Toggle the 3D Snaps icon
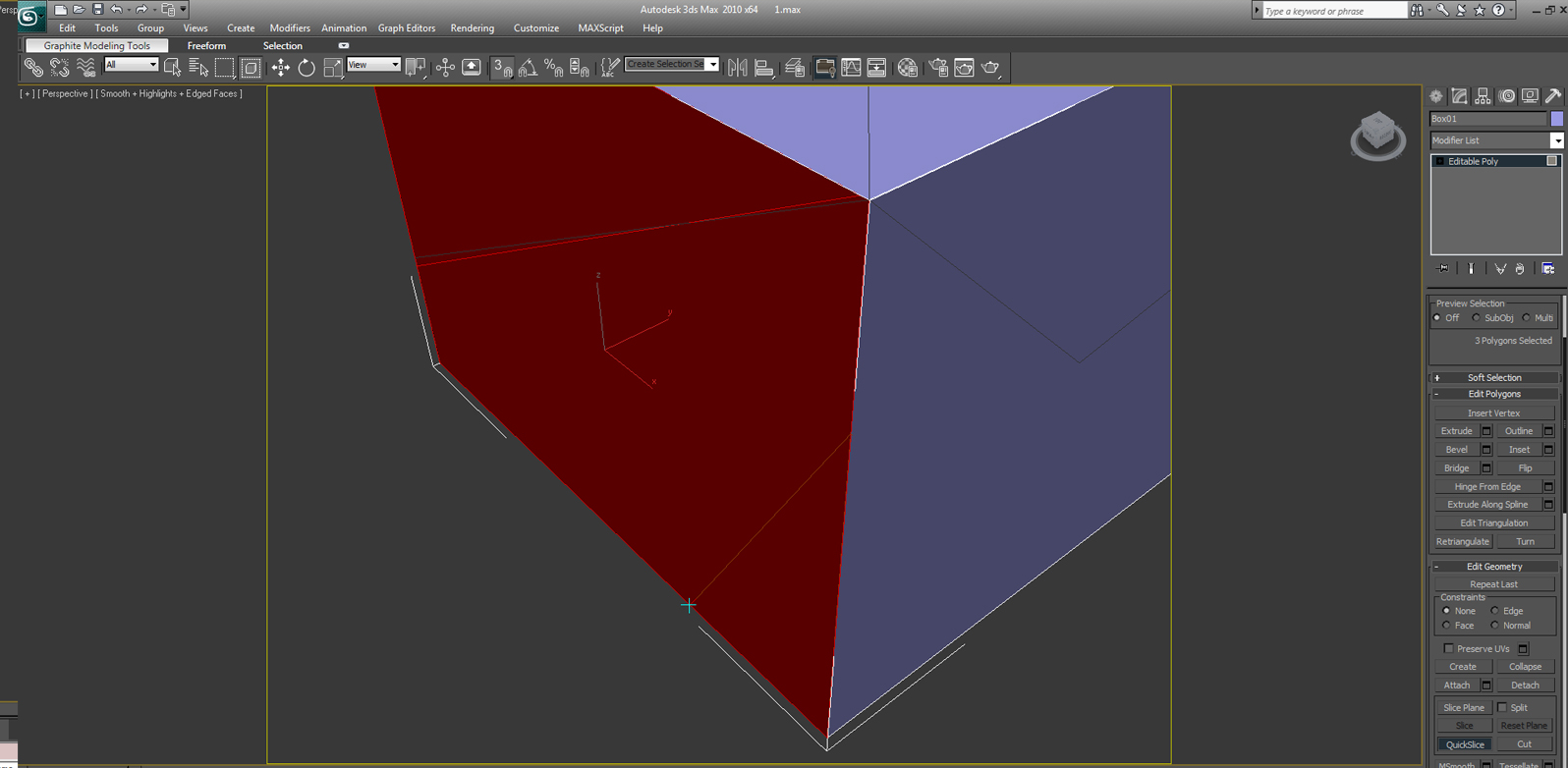 [503, 67]
